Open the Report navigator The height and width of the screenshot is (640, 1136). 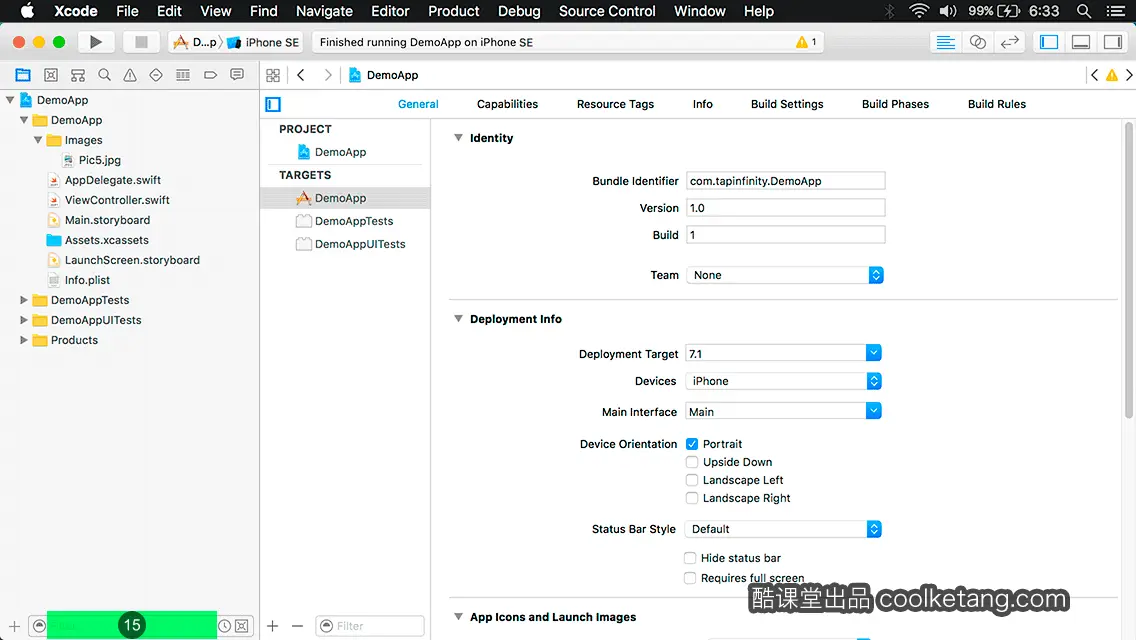237,75
